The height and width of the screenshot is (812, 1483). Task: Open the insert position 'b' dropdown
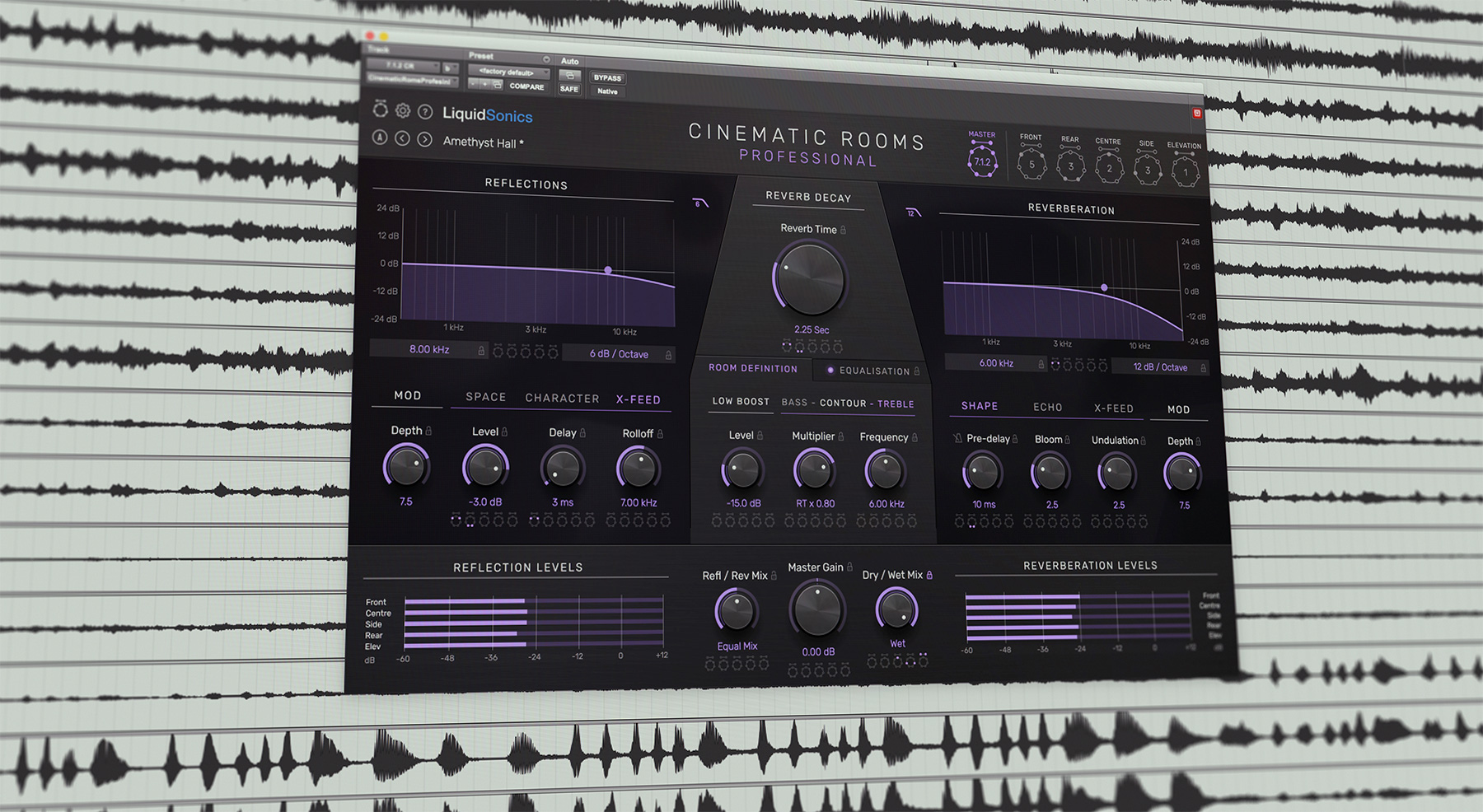(x=450, y=68)
